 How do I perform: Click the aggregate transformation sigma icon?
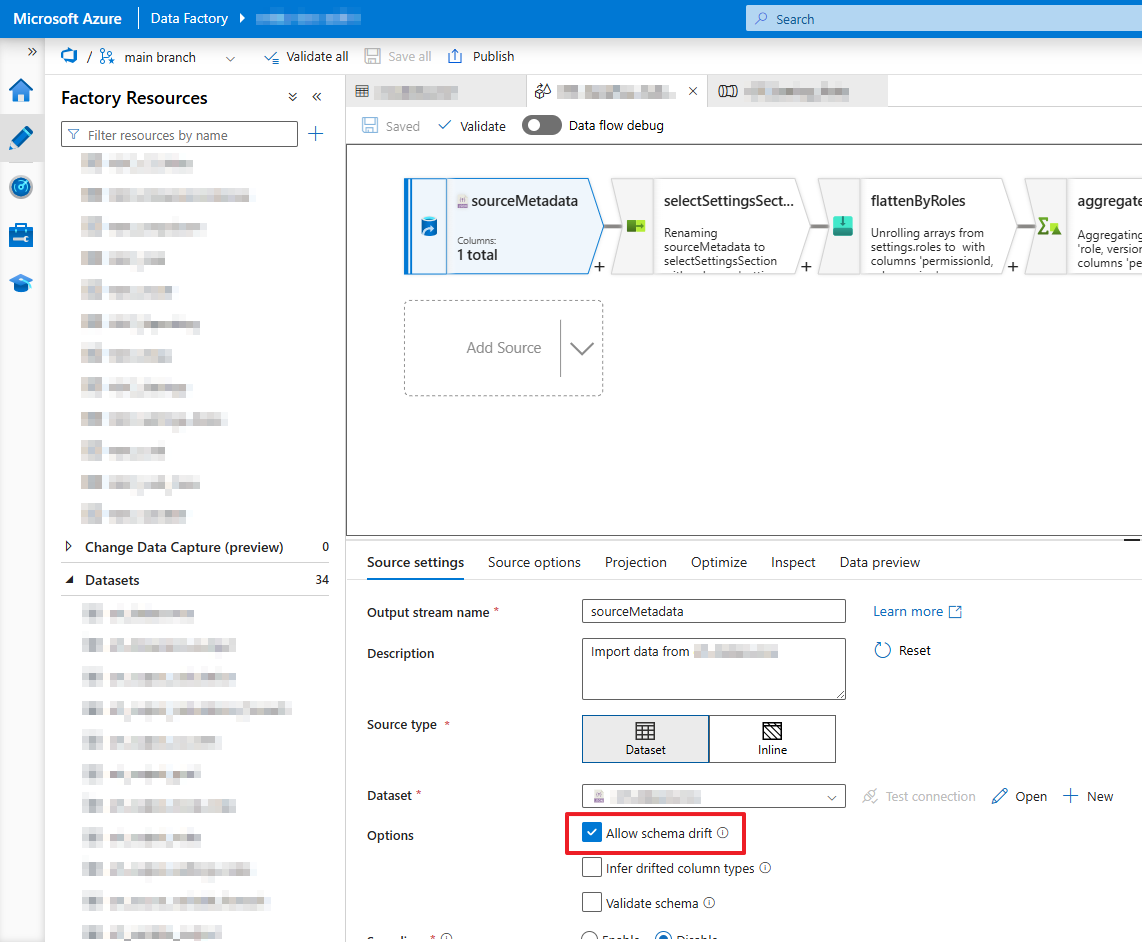[x=1049, y=226]
